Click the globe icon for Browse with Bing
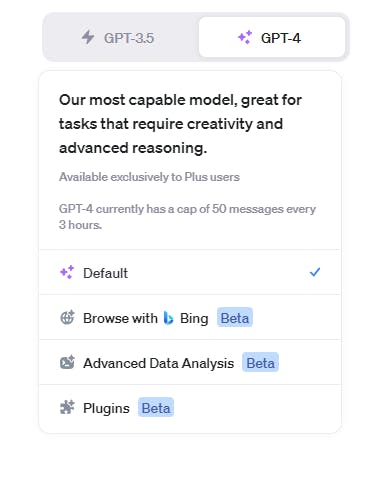 click(67, 317)
